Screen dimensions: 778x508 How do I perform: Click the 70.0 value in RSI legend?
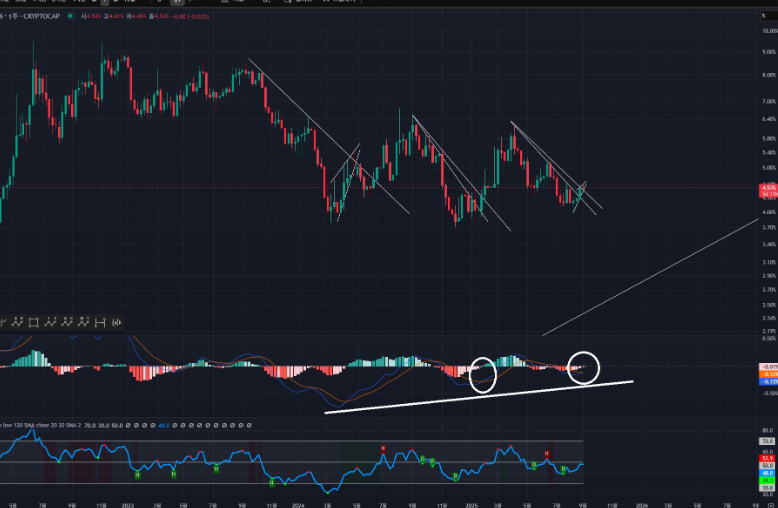tap(90, 426)
